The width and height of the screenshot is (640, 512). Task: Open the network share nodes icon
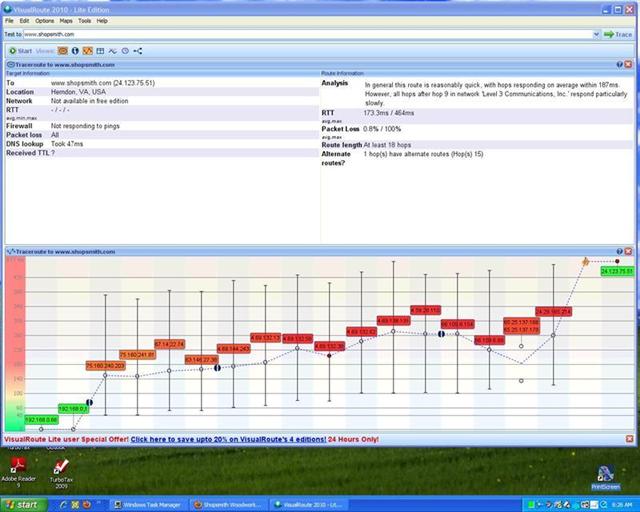(138, 51)
